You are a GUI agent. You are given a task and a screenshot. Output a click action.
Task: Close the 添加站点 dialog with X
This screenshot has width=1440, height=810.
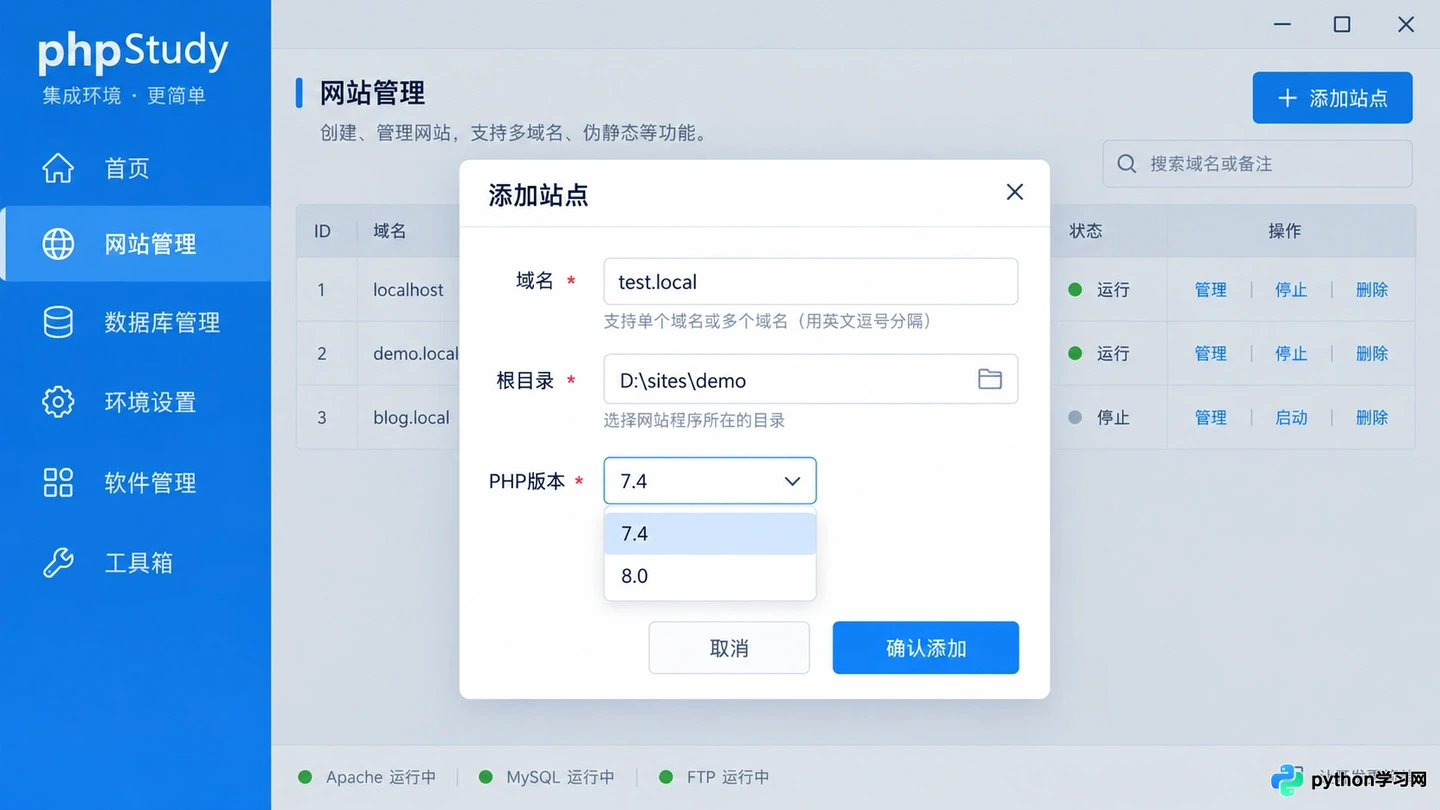click(x=1015, y=192)
